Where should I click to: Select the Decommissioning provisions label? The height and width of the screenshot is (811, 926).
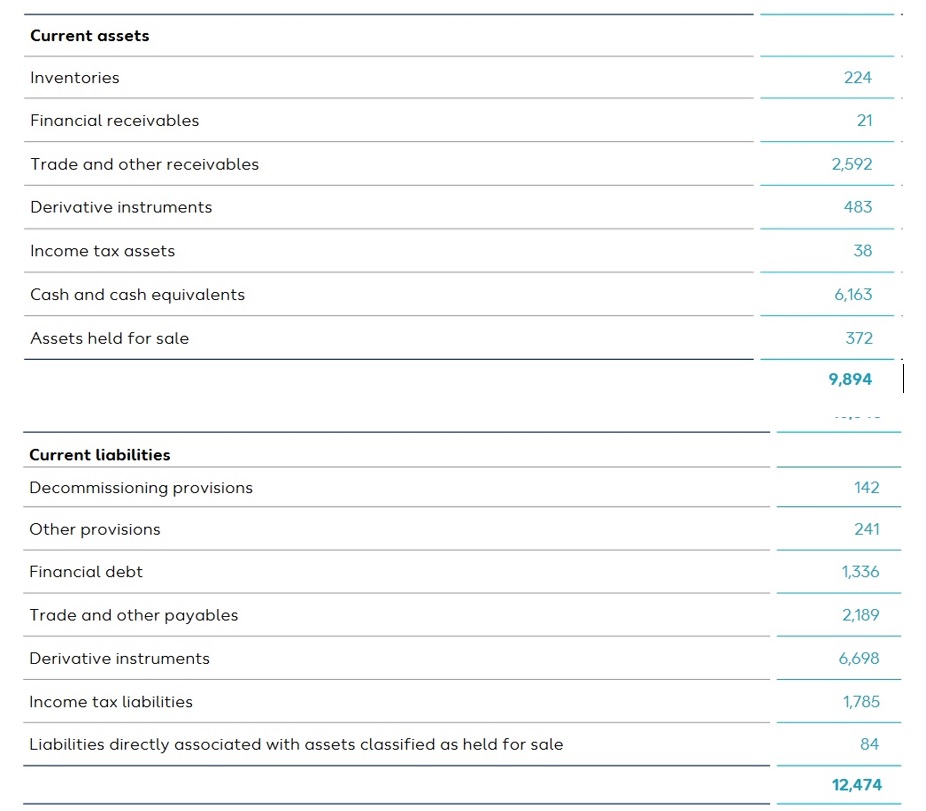(141, 488)
